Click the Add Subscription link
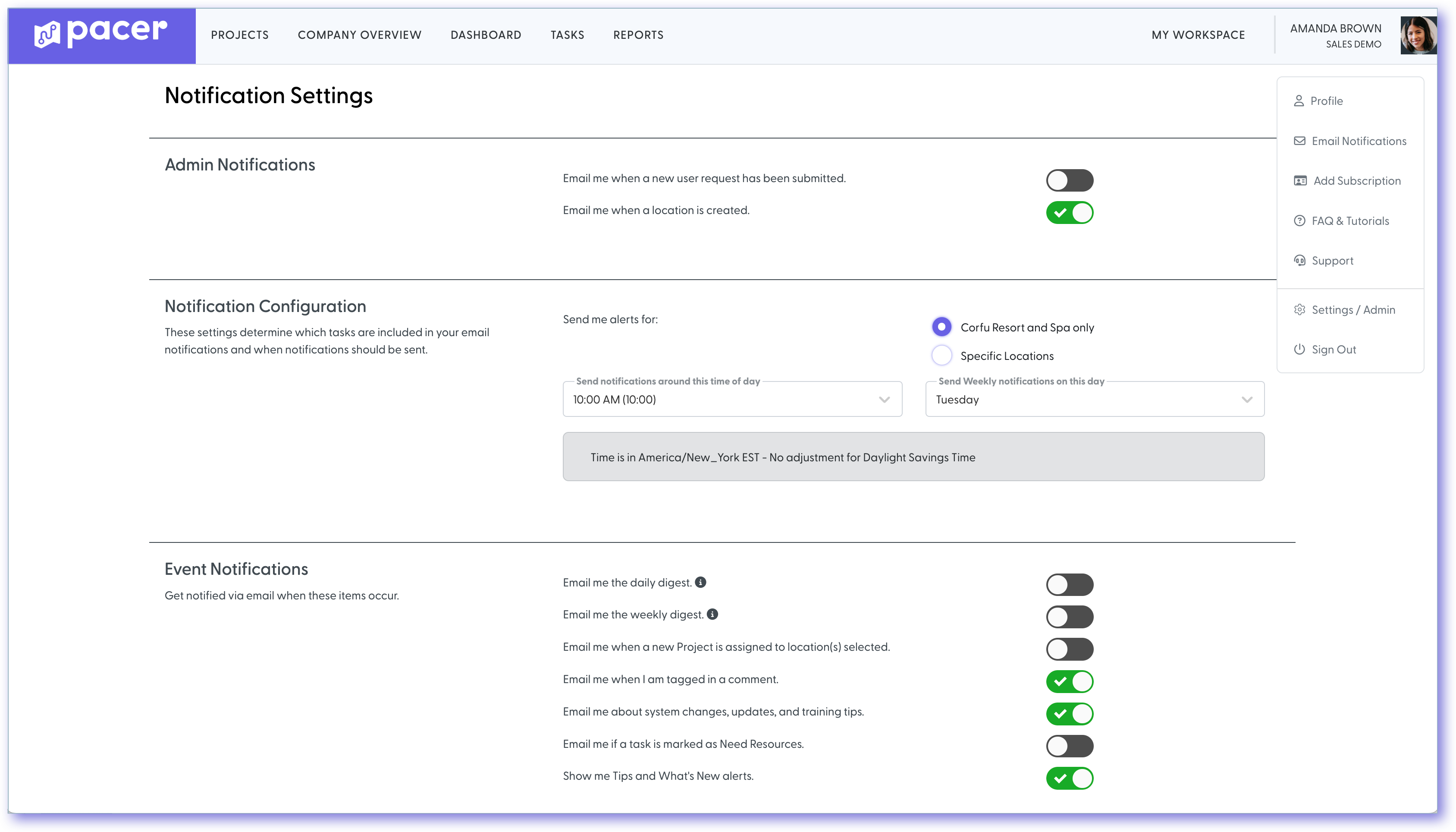 [1357, 180]
